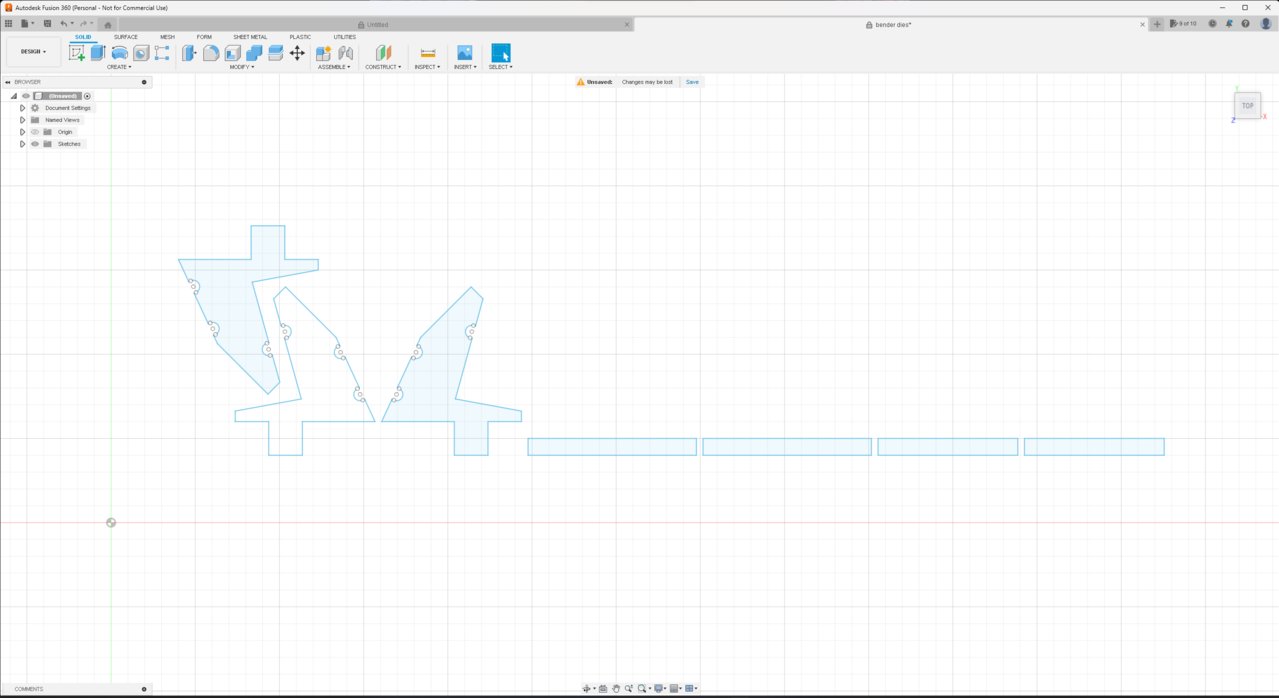The image size is (1279, 698).
Task: Go to the Home tab icon
Action: pyautogui.click(x=108, y=24)
